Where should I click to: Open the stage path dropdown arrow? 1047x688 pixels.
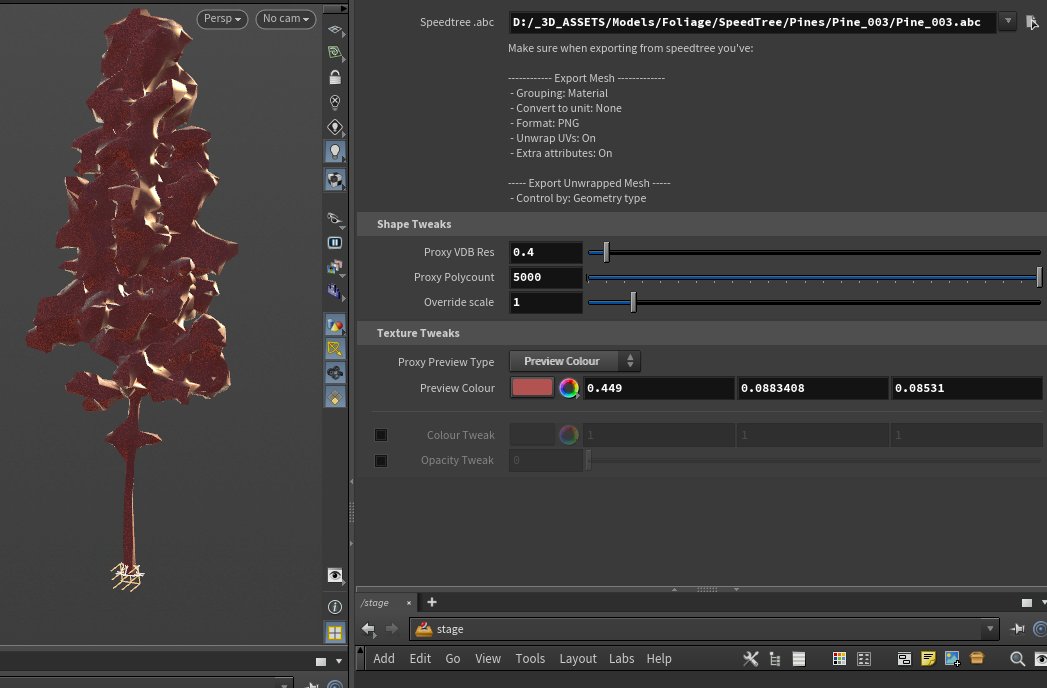tap(990, 629)
